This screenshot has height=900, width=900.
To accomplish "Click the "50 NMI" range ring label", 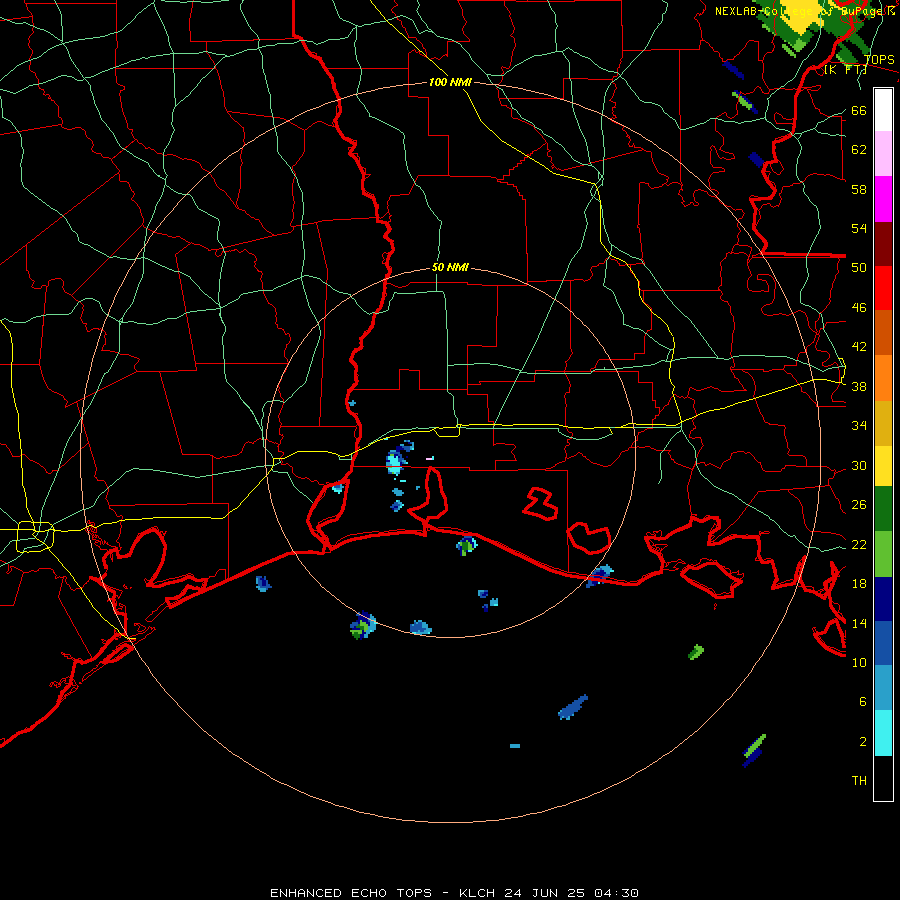I will click(x=450, y=267).
